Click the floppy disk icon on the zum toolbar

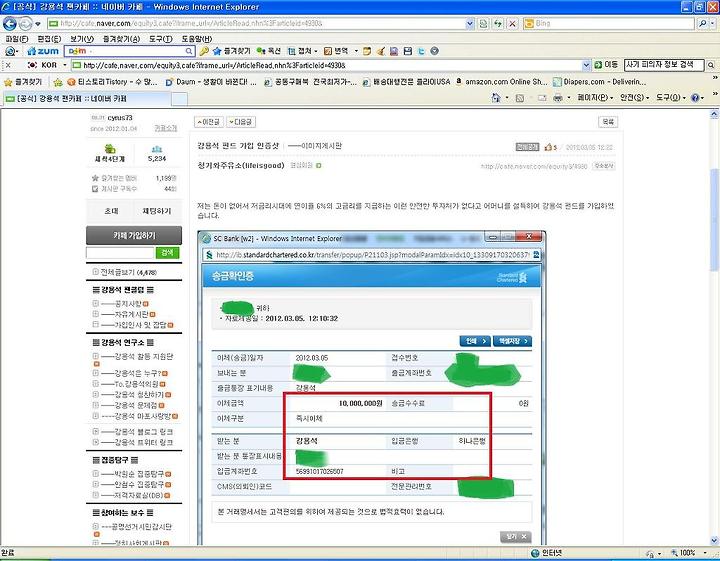(x=407, y=51)
